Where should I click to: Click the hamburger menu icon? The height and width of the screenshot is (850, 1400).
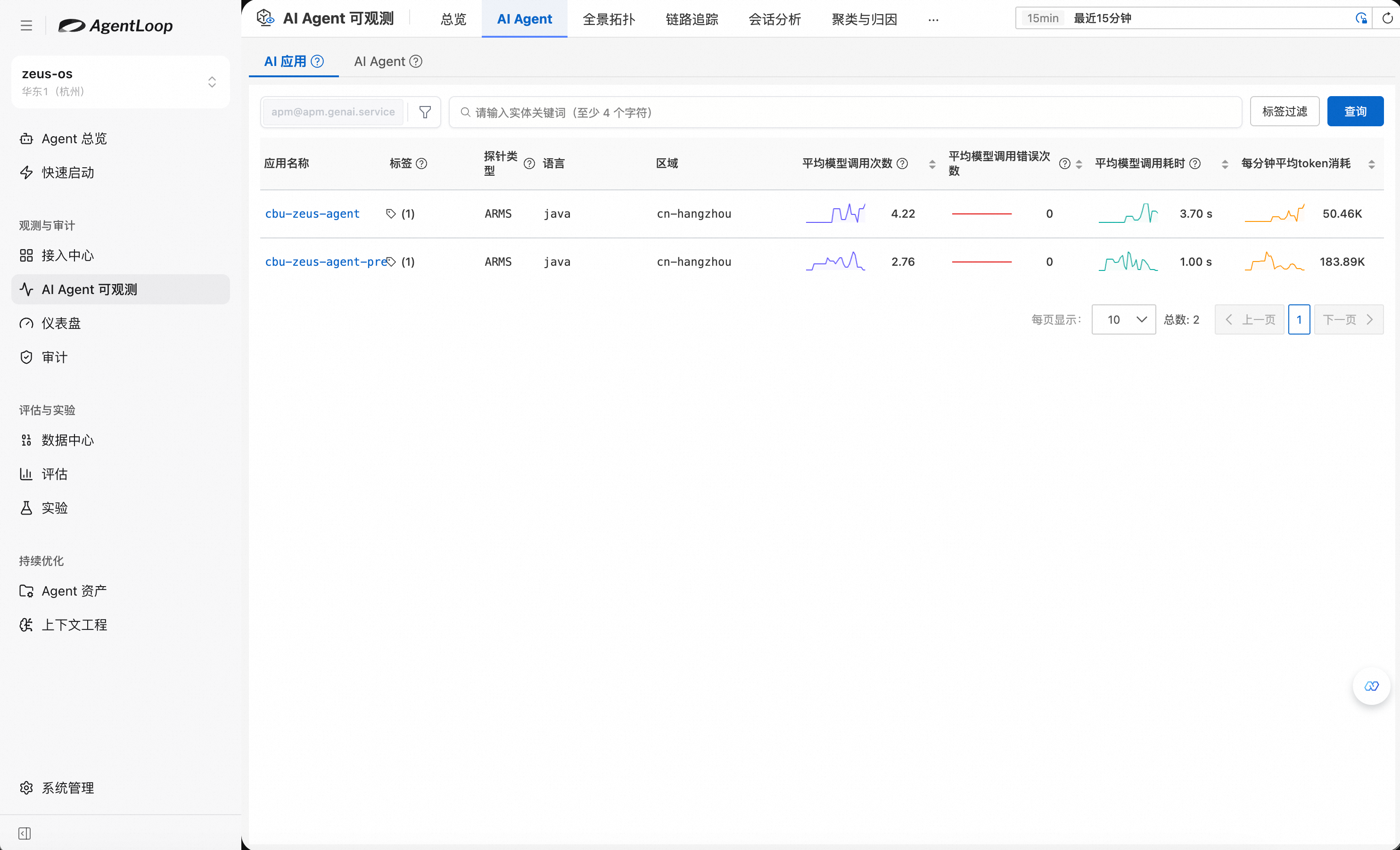click(x=26, y=25)
